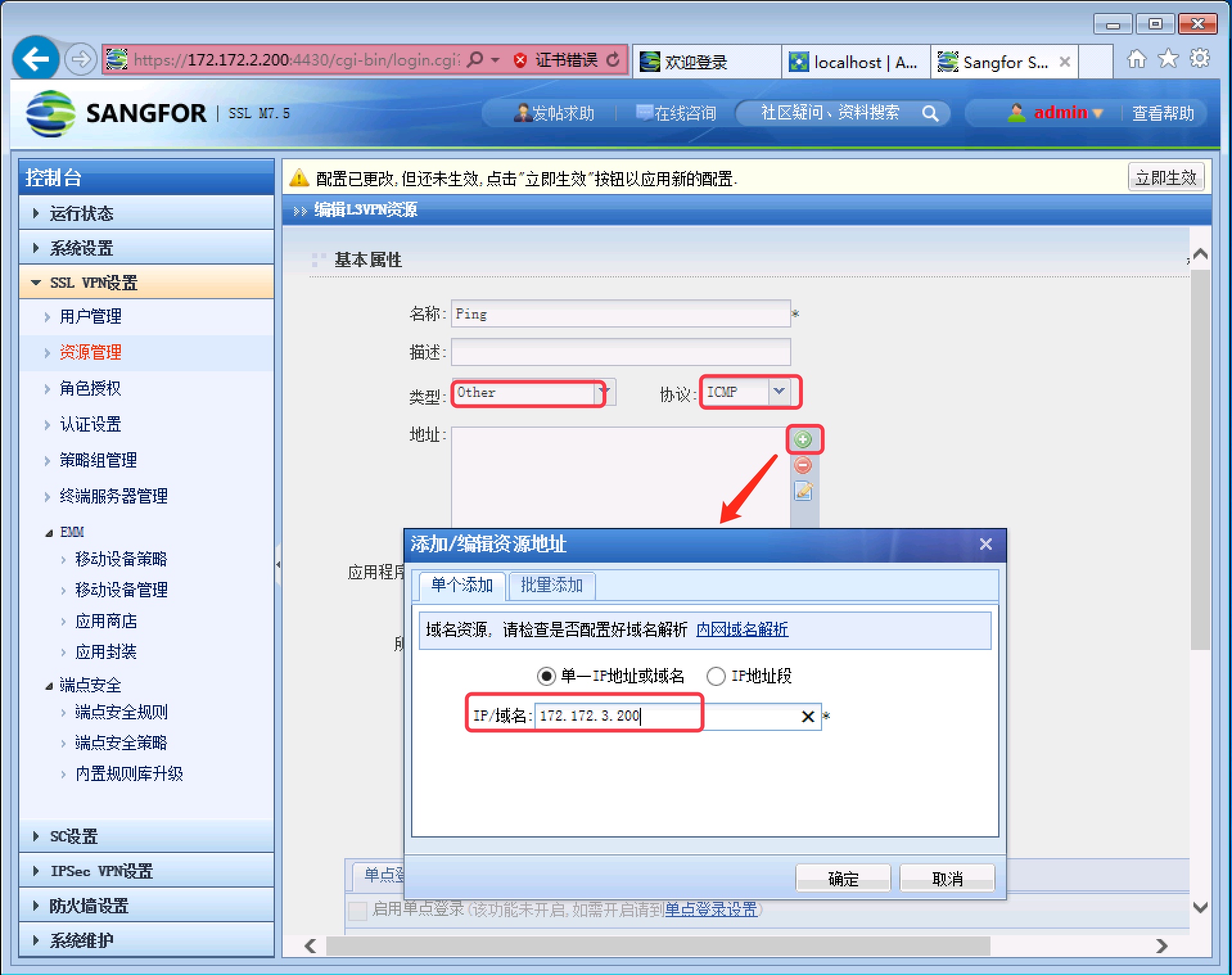Screen dimensions: 1232x975
Task: Click the certificate error shield icon
Action: (x=521, y=60)
